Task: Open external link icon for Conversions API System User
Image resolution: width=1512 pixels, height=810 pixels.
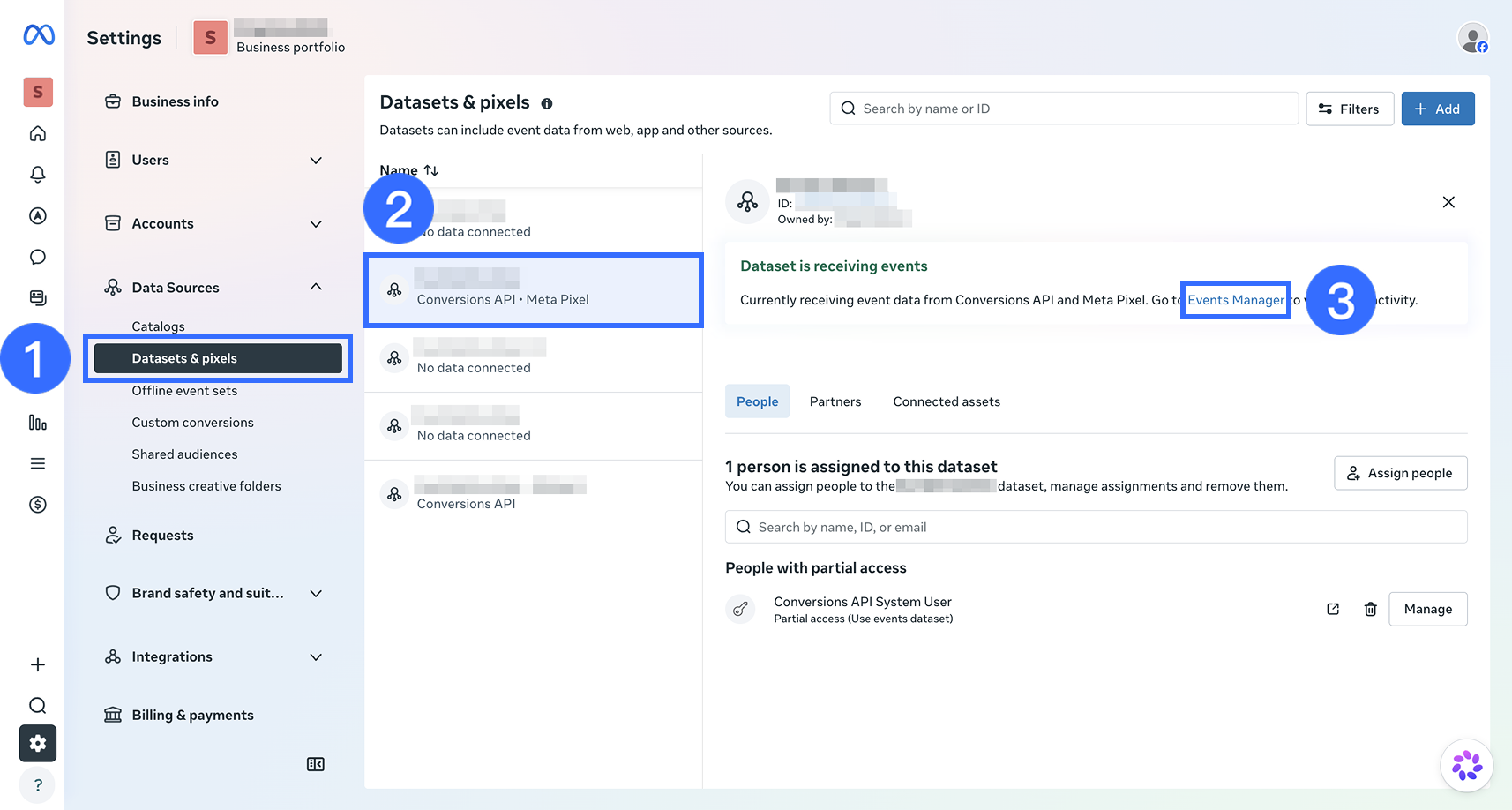Action: click(1333, 609)
